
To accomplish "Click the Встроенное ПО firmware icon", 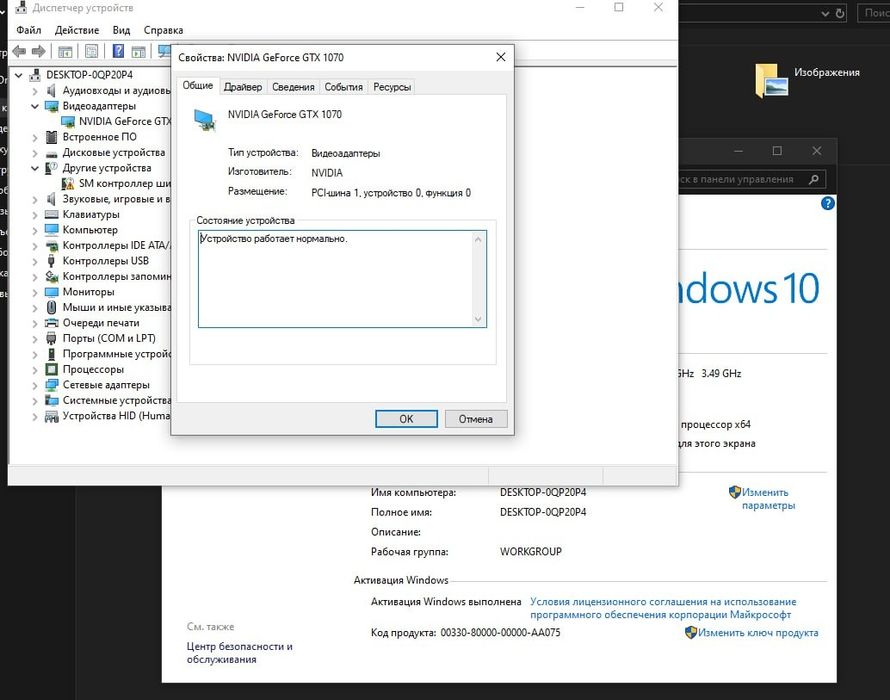I will pyautogui.click(x=52, y=137).
